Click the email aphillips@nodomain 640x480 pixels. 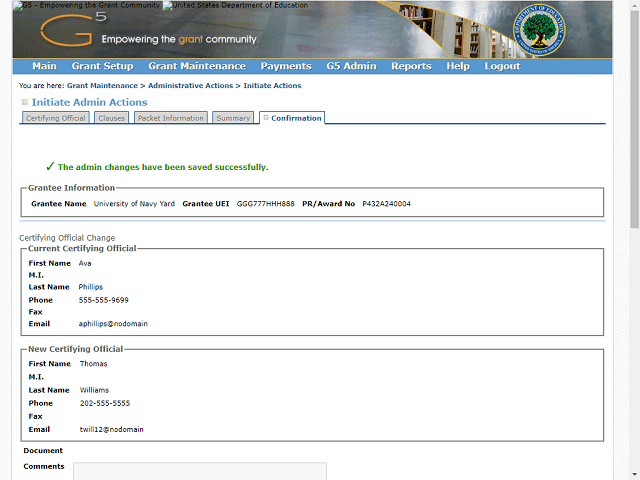[x=113, y=324]
